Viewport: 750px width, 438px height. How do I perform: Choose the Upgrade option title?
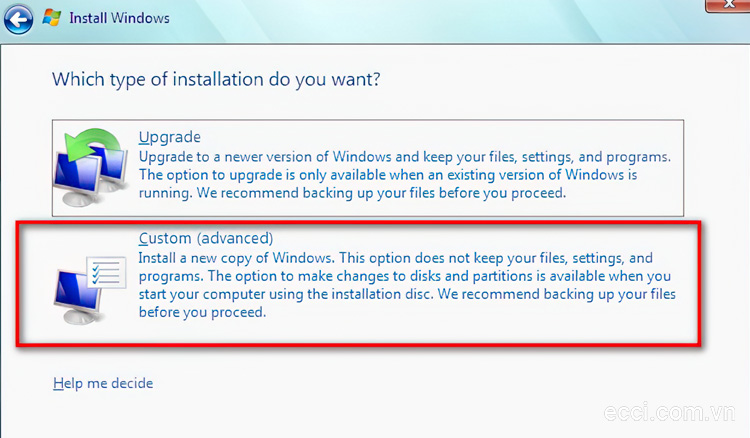pos(170,137)
